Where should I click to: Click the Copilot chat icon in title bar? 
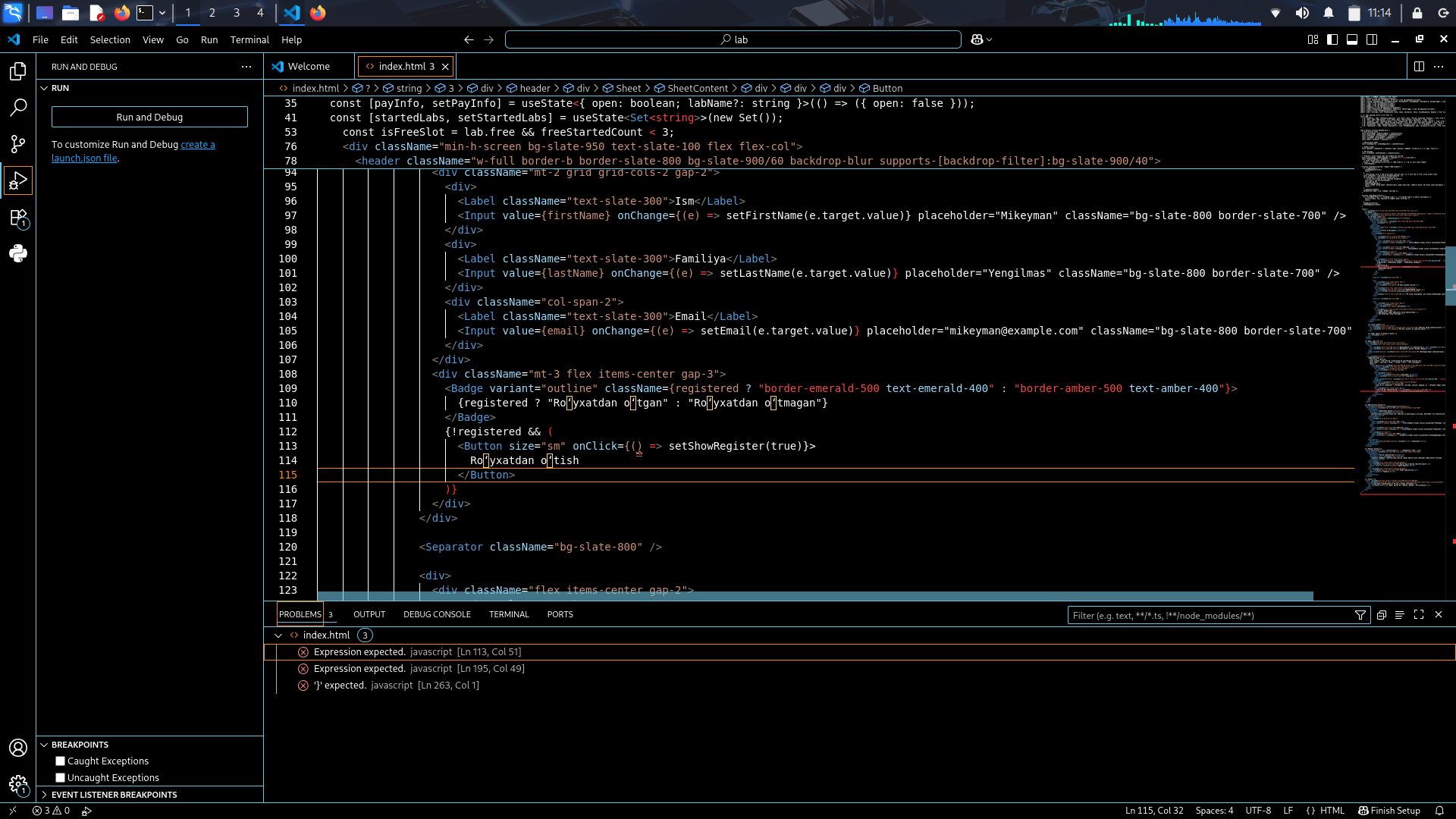pyautogui.click(x=977, y=39)
